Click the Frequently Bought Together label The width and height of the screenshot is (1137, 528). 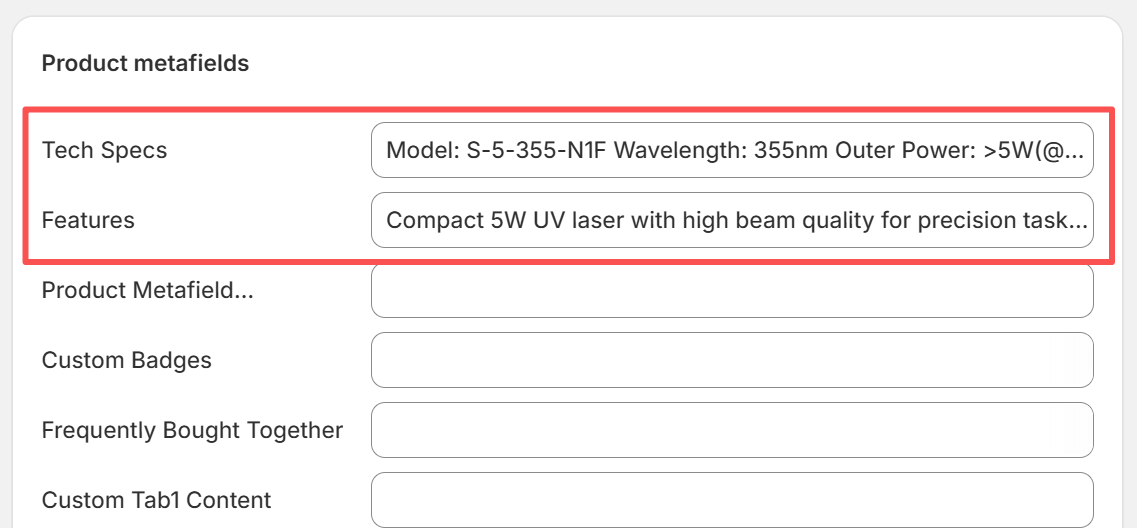click(x=192, y=430)
